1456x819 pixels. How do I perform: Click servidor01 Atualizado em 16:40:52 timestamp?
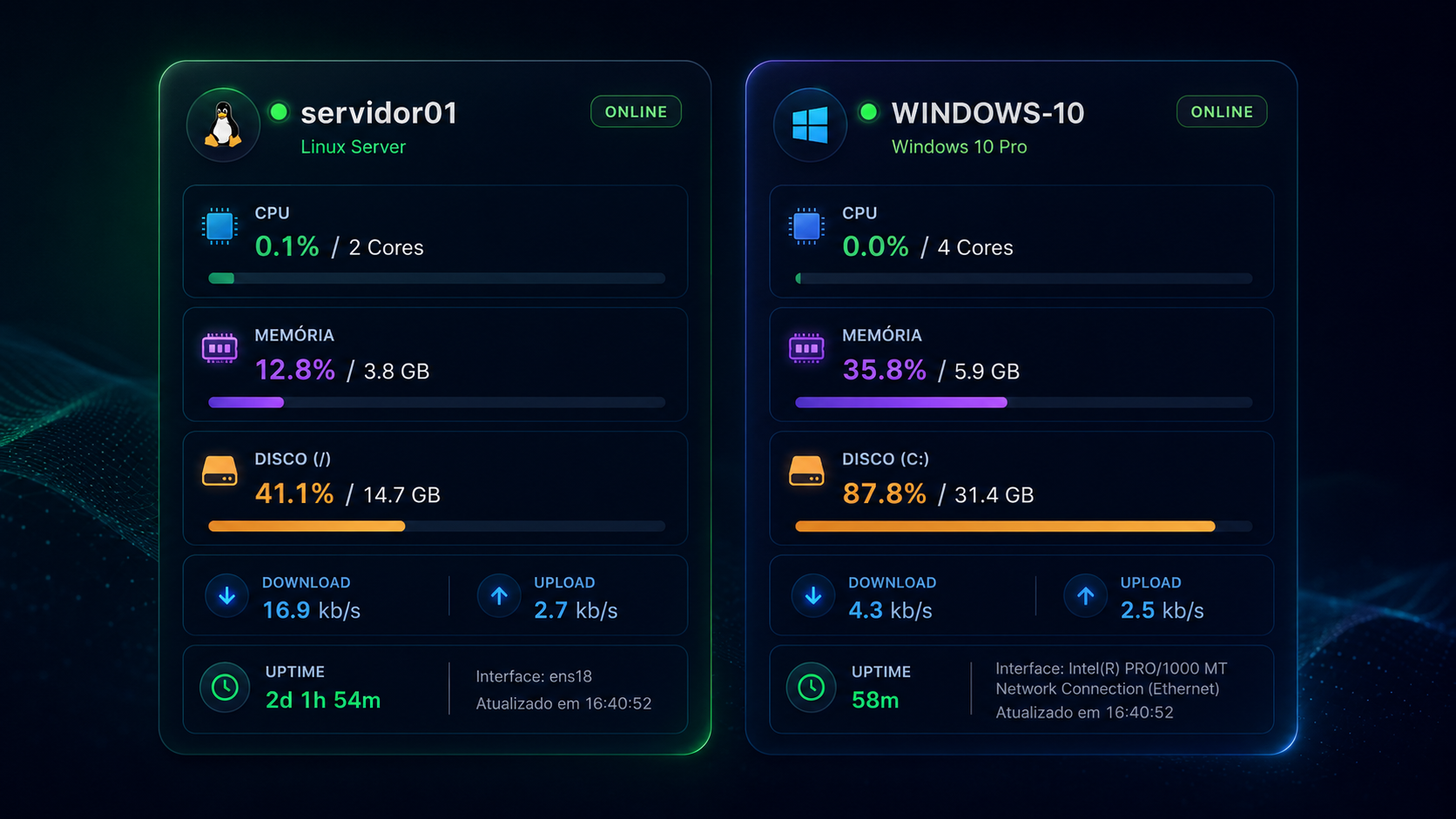pos(563,703)
